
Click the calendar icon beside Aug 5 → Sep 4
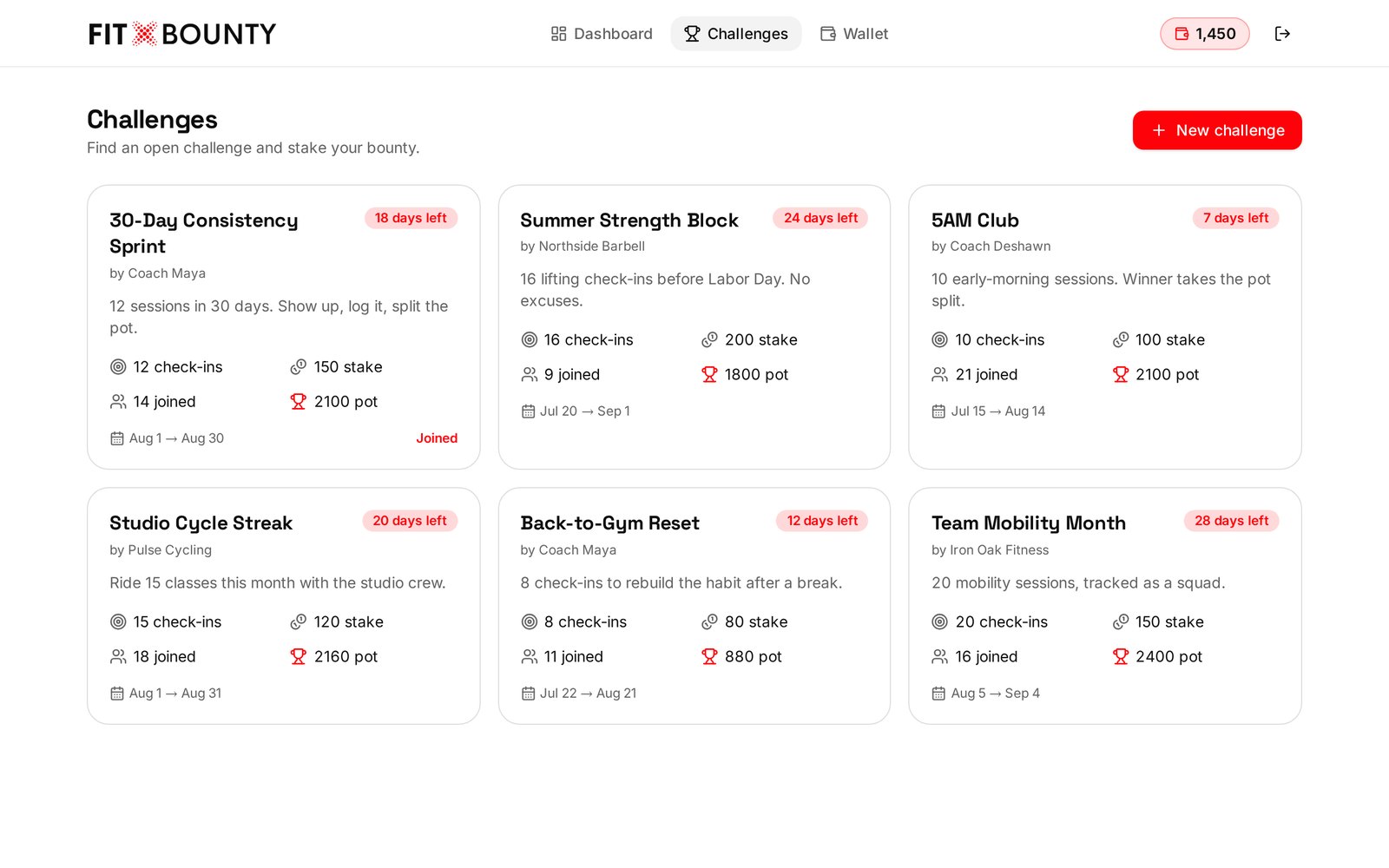(938, 694)
